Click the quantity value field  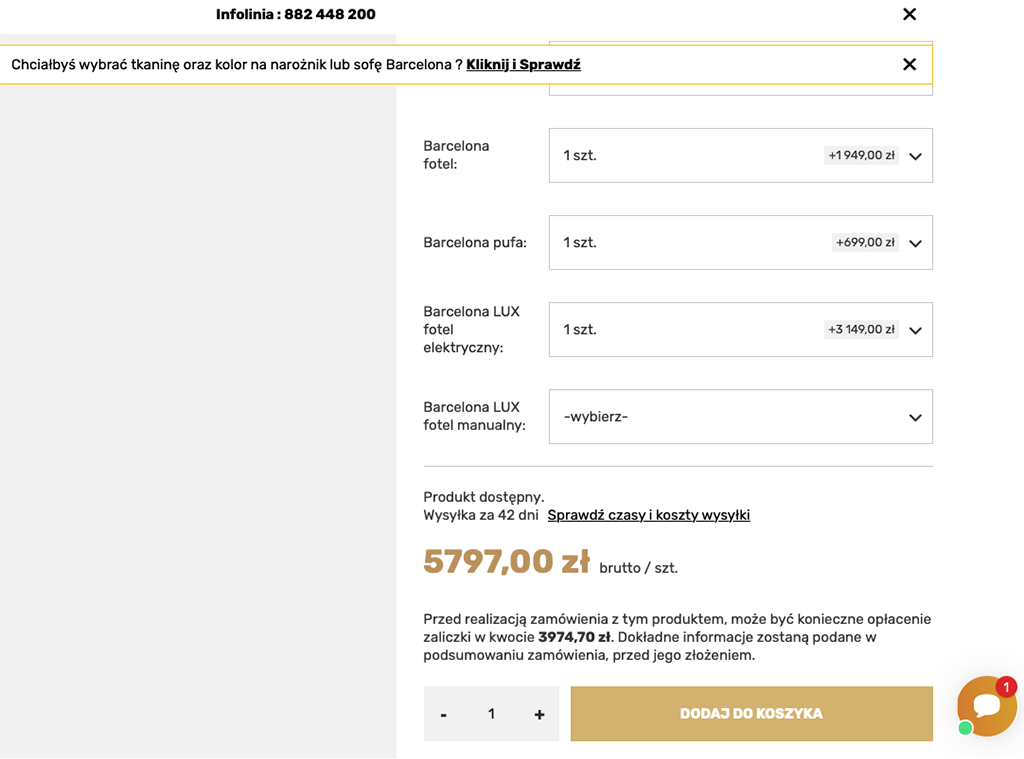[x=491, y=713]
